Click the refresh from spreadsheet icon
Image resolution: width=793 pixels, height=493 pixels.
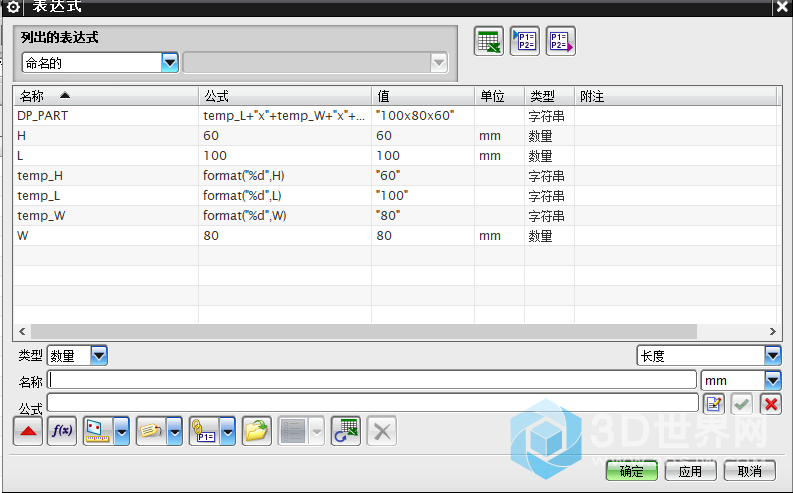tap(345, 431)
